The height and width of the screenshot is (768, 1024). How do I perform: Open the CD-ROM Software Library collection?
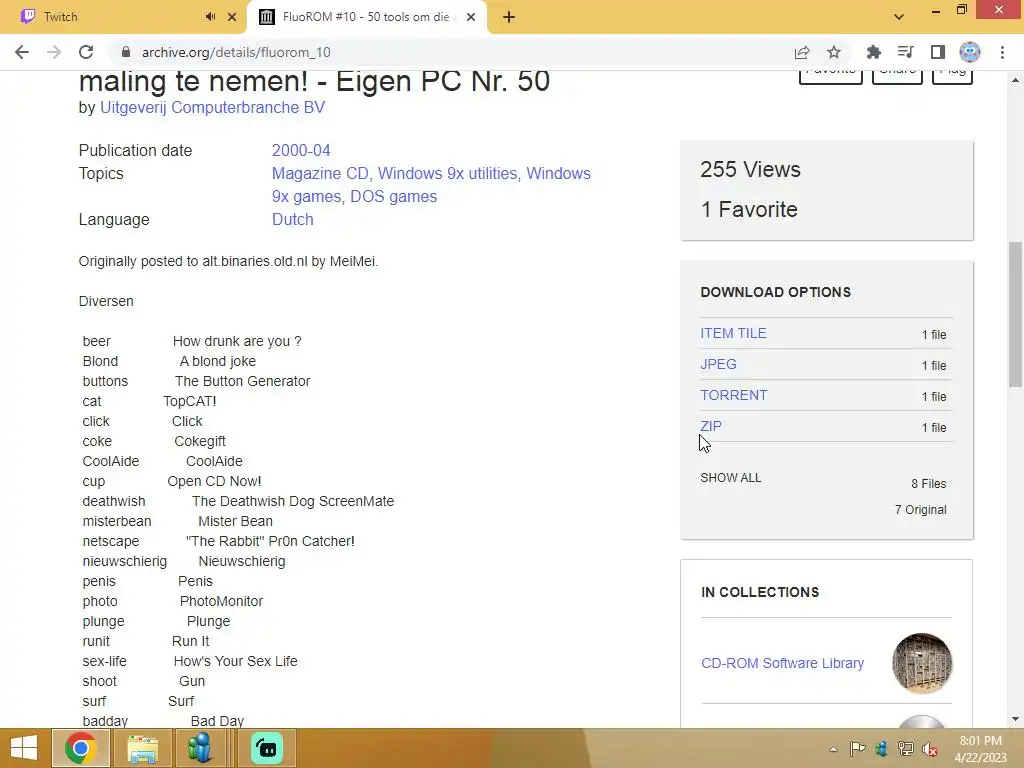782,663
